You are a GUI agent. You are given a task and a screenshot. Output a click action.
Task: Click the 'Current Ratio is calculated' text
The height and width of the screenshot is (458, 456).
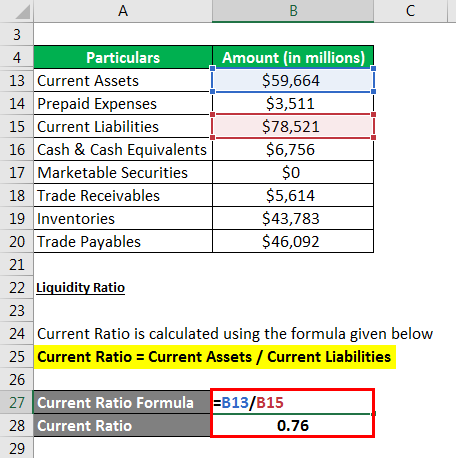(x=235, y=333)
